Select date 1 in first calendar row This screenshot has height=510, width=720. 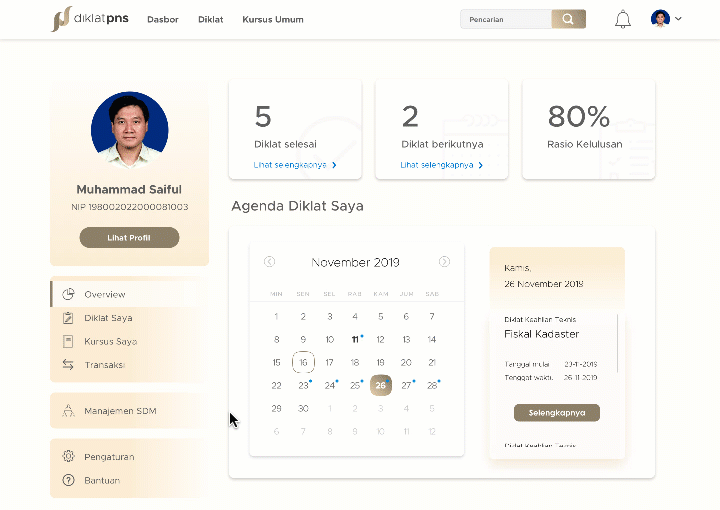click(276, 316)
